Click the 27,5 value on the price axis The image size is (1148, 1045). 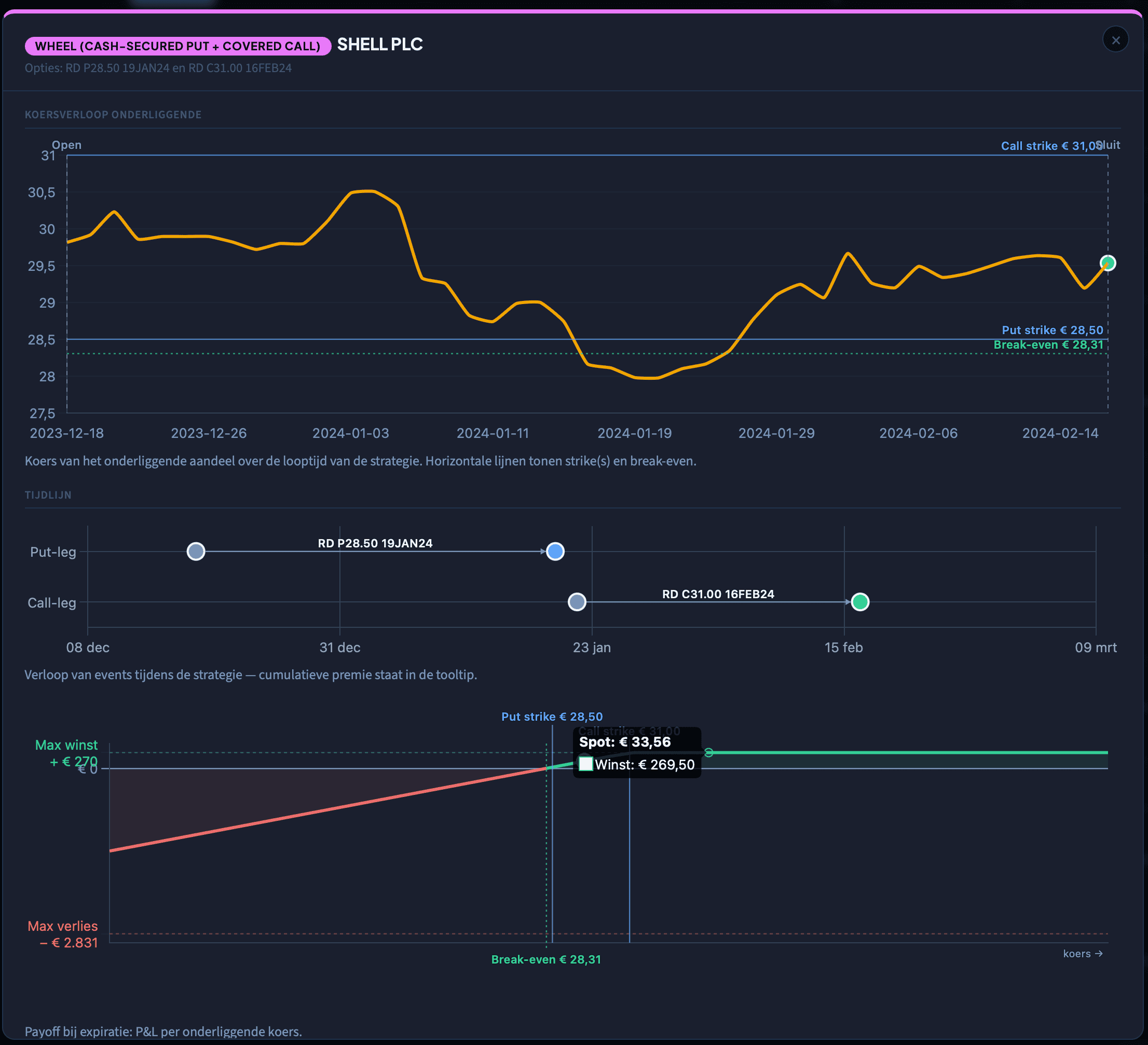click(42, 413)
